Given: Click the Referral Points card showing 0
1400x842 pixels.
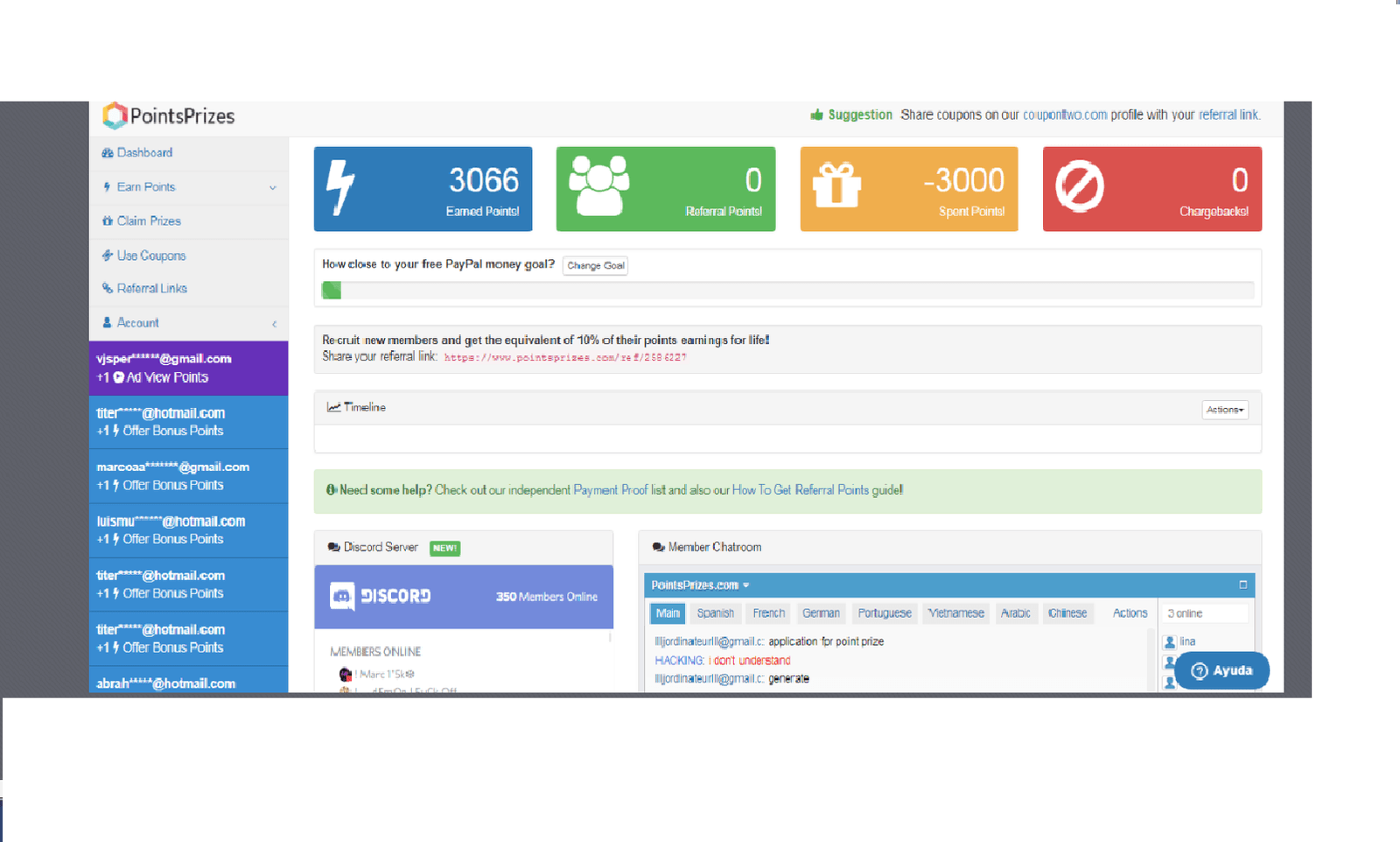Looking at the screenshot, I should pos(666,189).
